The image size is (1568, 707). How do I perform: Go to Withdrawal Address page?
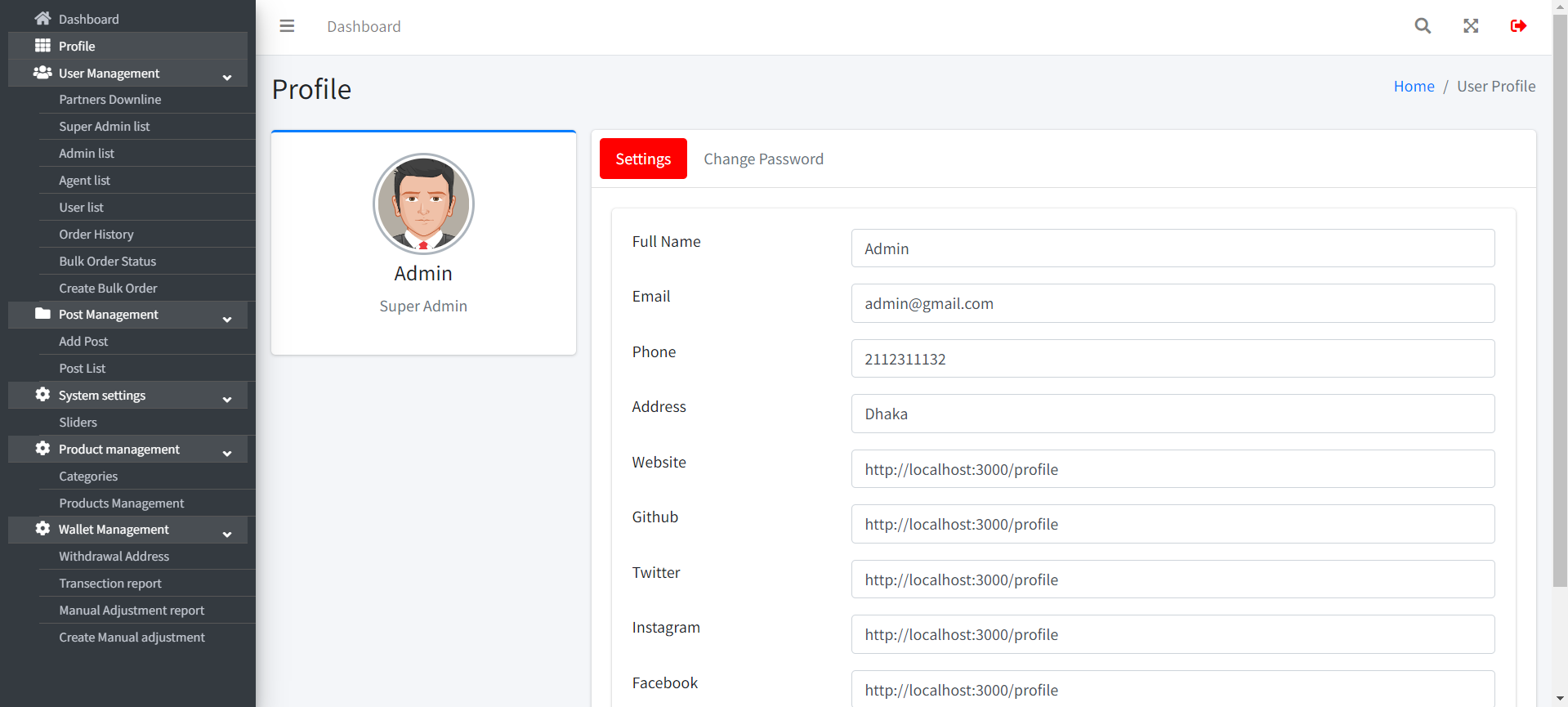(114, 557)
